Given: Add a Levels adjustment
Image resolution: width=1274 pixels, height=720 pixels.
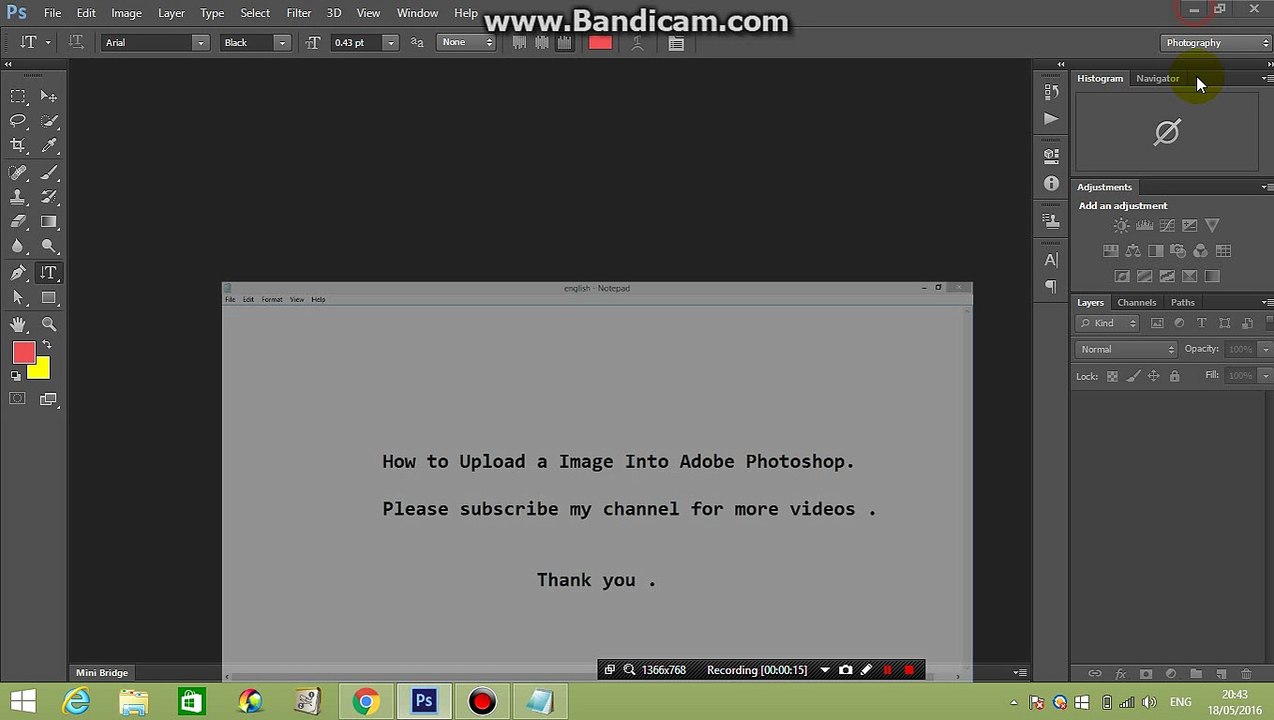Looking at the screenshot, I should pyautogui.click(x=1144, y=226).
